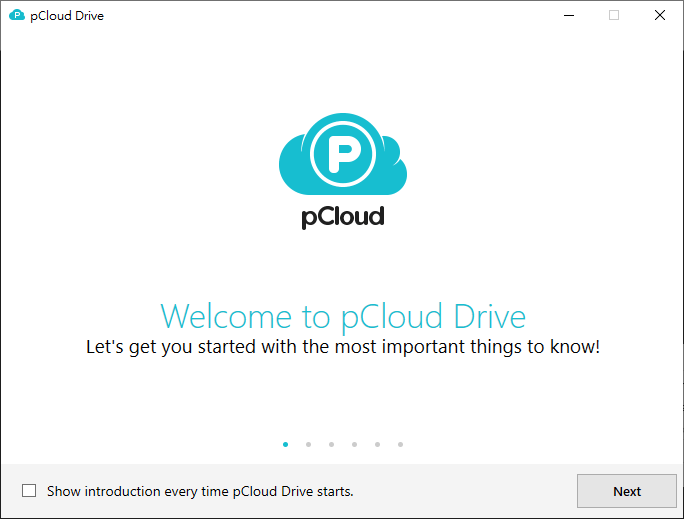
Task: Click the pCloud Drive window title
Action: [67, 16]
